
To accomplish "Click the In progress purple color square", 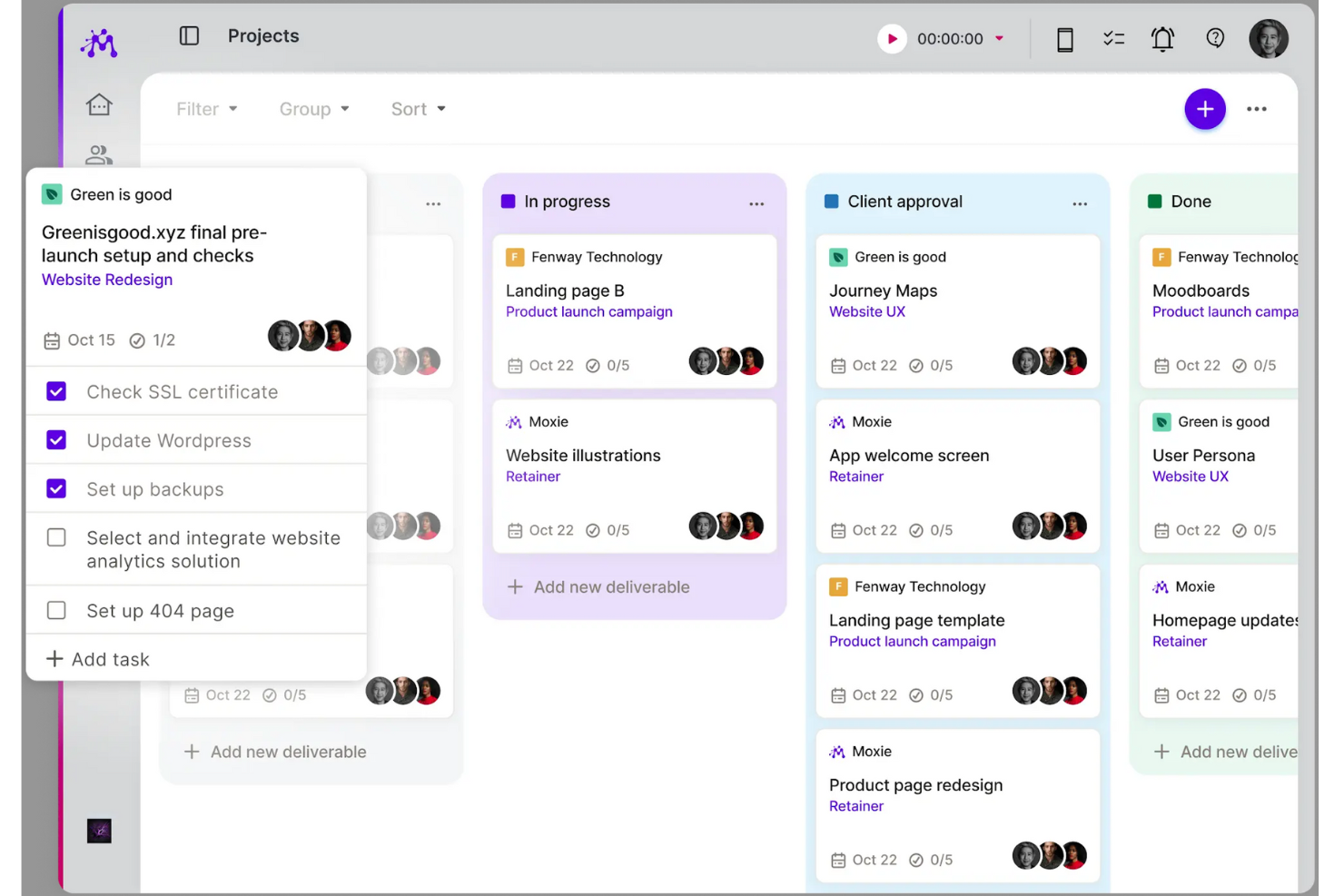I will (x=509, y=202).
